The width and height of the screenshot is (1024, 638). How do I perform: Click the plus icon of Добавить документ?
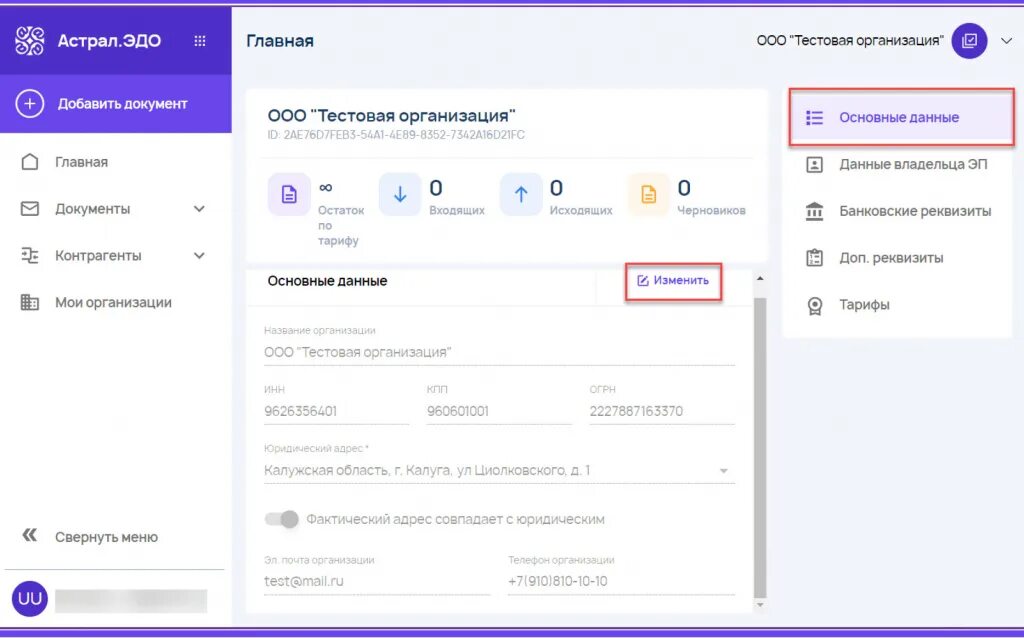[29, 104]
